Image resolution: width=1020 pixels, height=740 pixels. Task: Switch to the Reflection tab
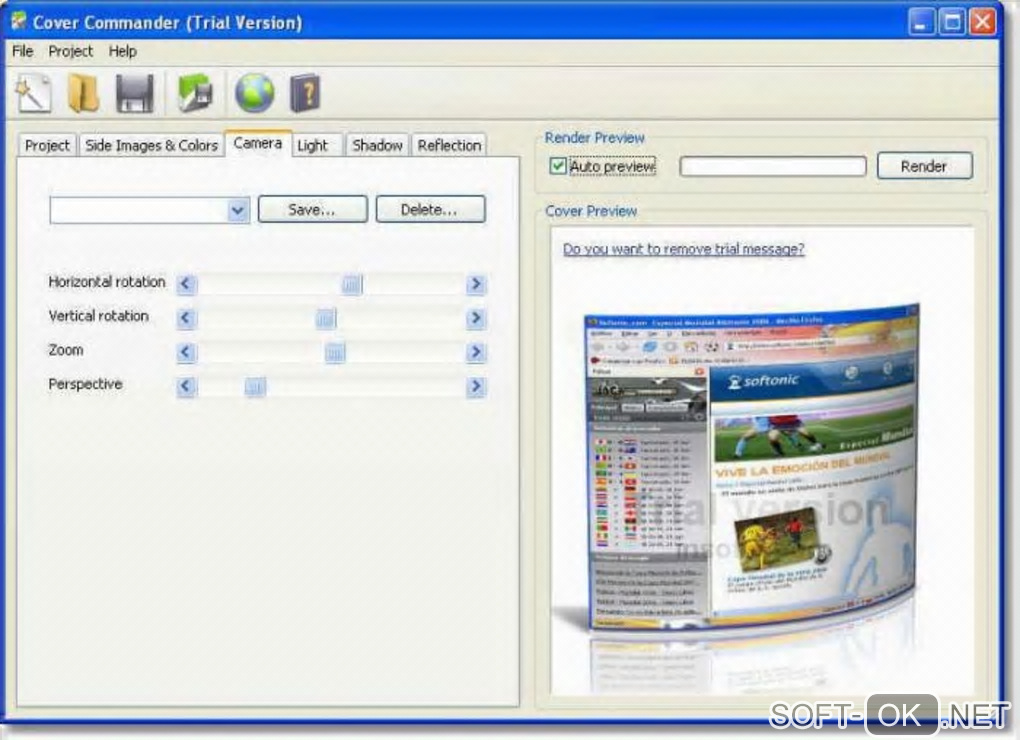[x=449, y=145]
